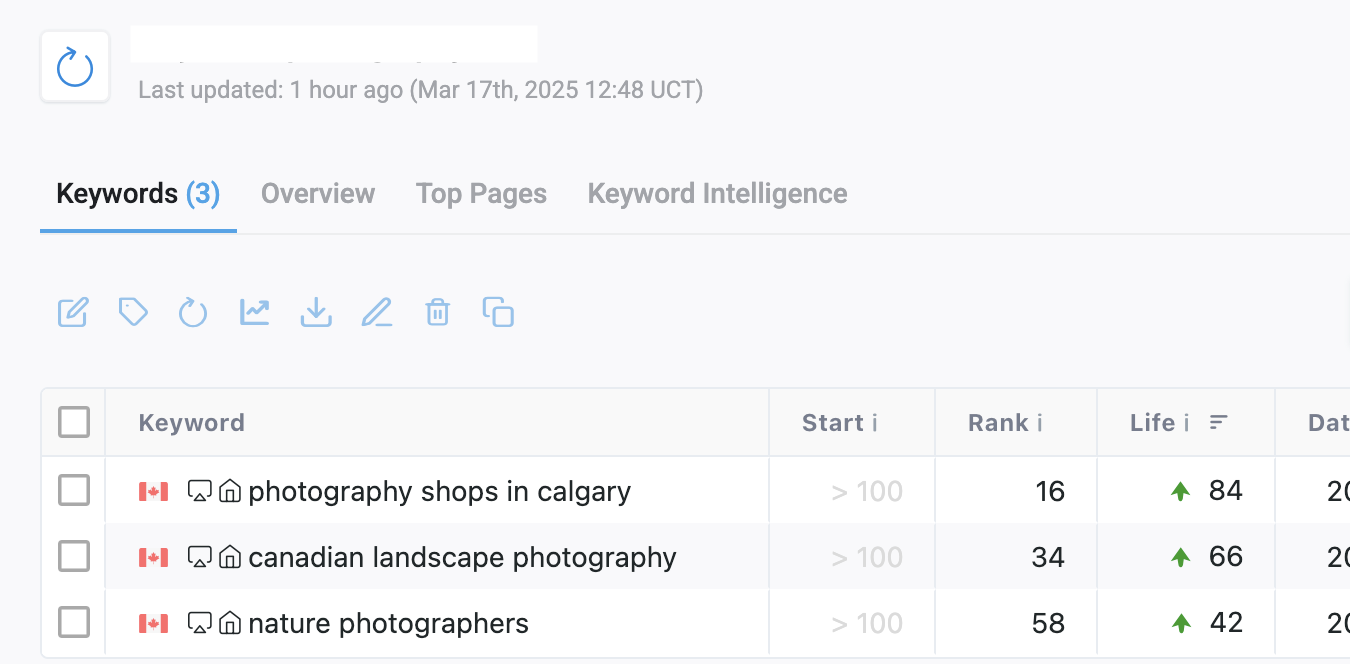
Task: Open the Keyword Intelligence tab
Action: point(717,193)
